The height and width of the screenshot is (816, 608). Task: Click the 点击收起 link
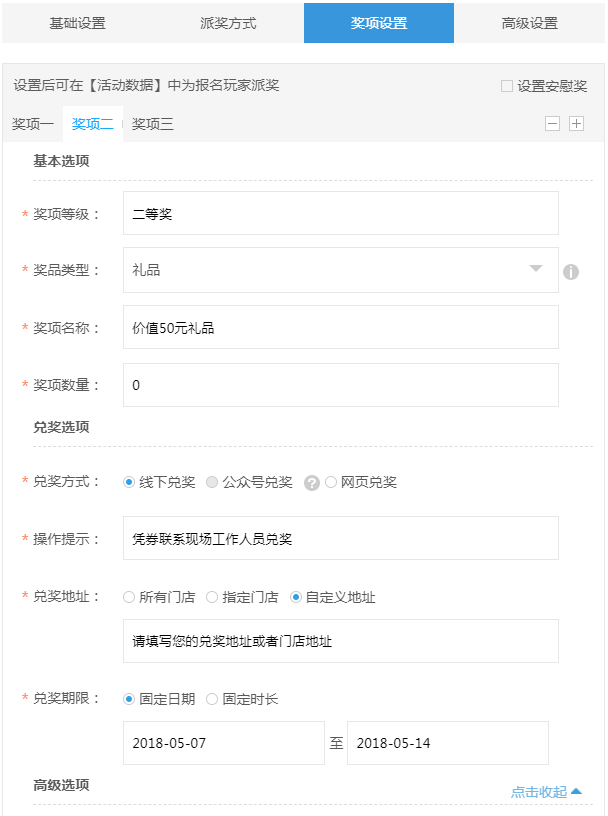(x=539, y=792)
